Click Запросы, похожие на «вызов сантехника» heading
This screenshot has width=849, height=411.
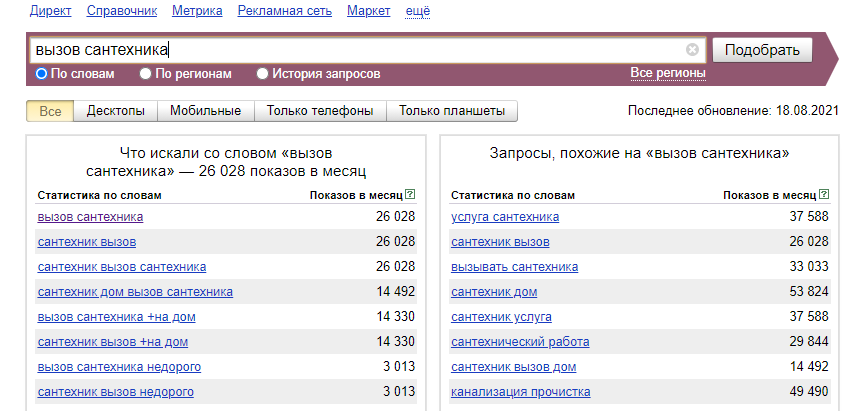(639, 153)
